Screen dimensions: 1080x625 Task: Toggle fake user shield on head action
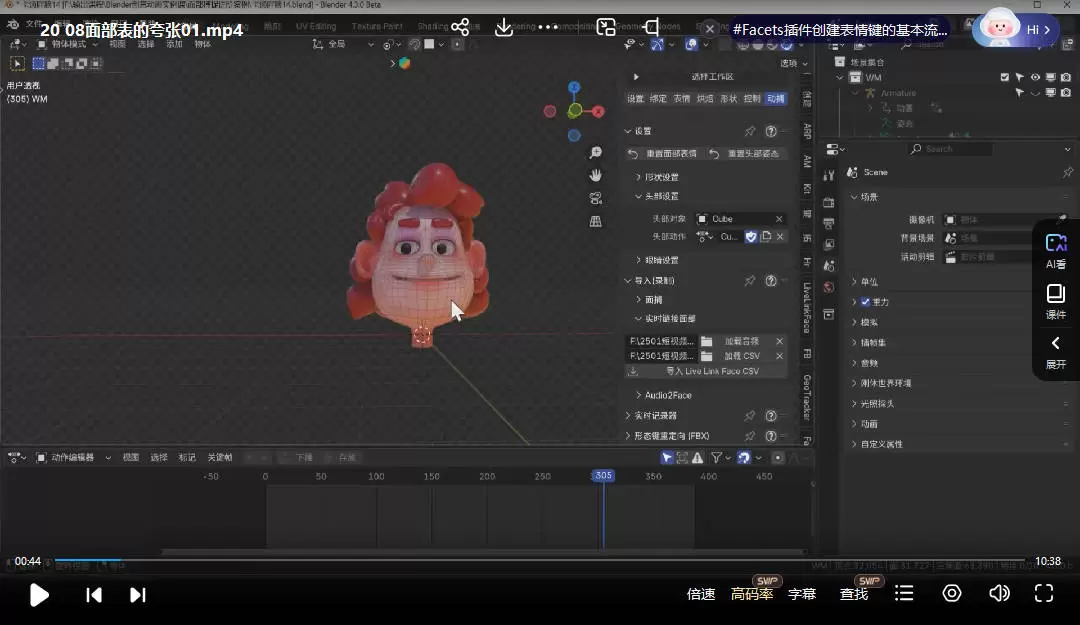click(751, 237)
